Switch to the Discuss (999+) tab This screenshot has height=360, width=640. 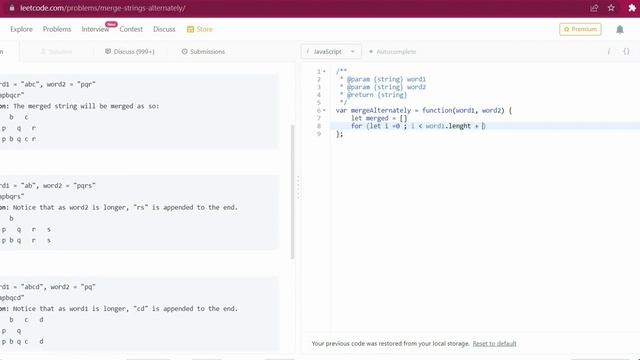coord(130,52)
